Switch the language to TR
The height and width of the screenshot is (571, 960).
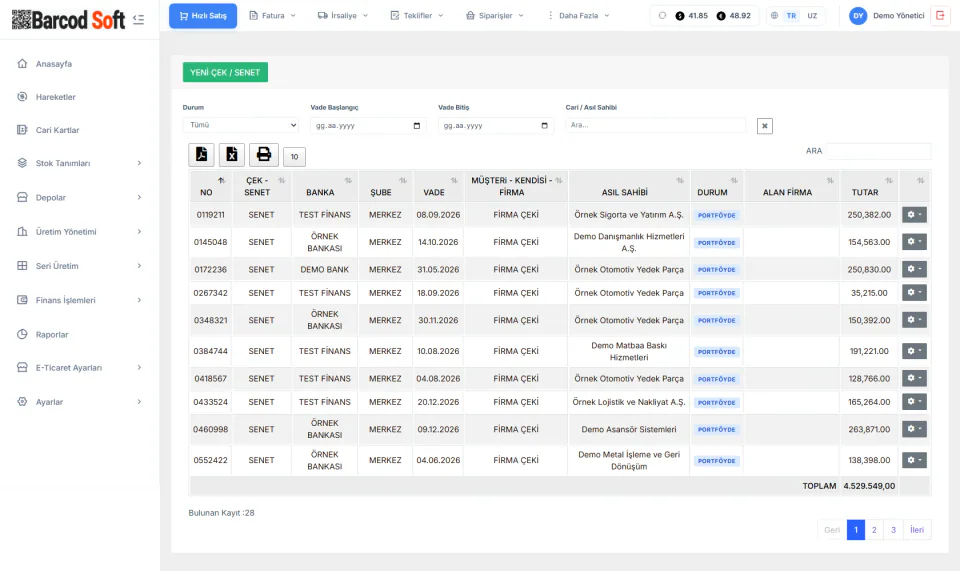[791, 16]
